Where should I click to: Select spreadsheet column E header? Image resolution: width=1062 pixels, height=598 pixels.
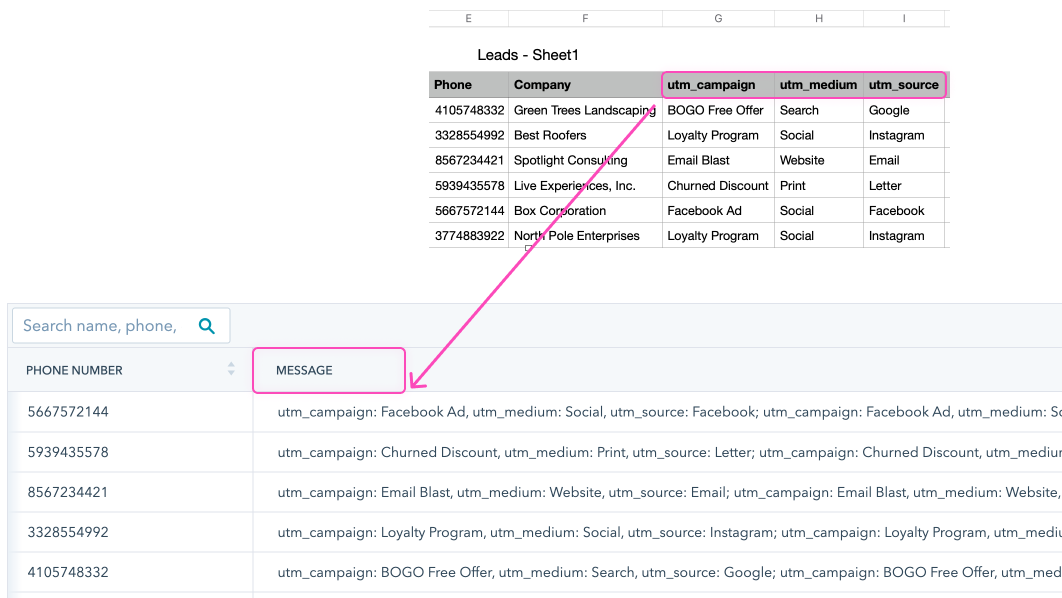(468, 19)
